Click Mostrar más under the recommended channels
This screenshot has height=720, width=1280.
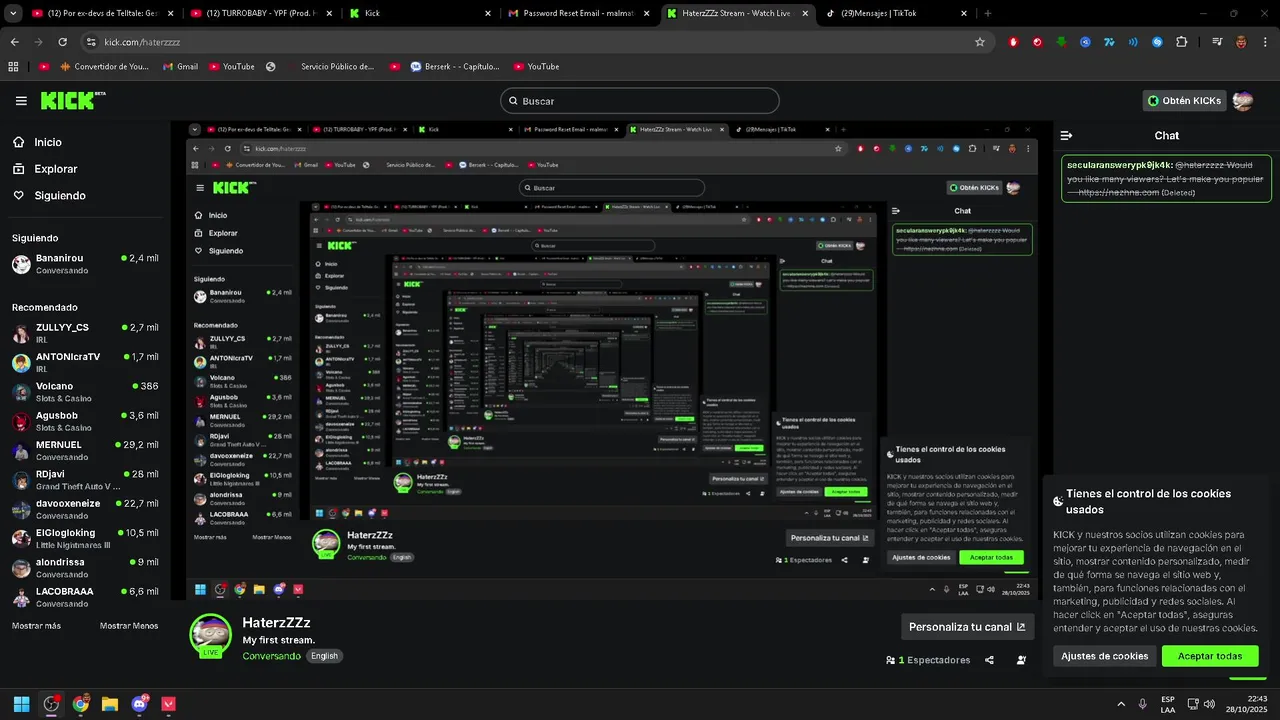click(x=36, y=626)
